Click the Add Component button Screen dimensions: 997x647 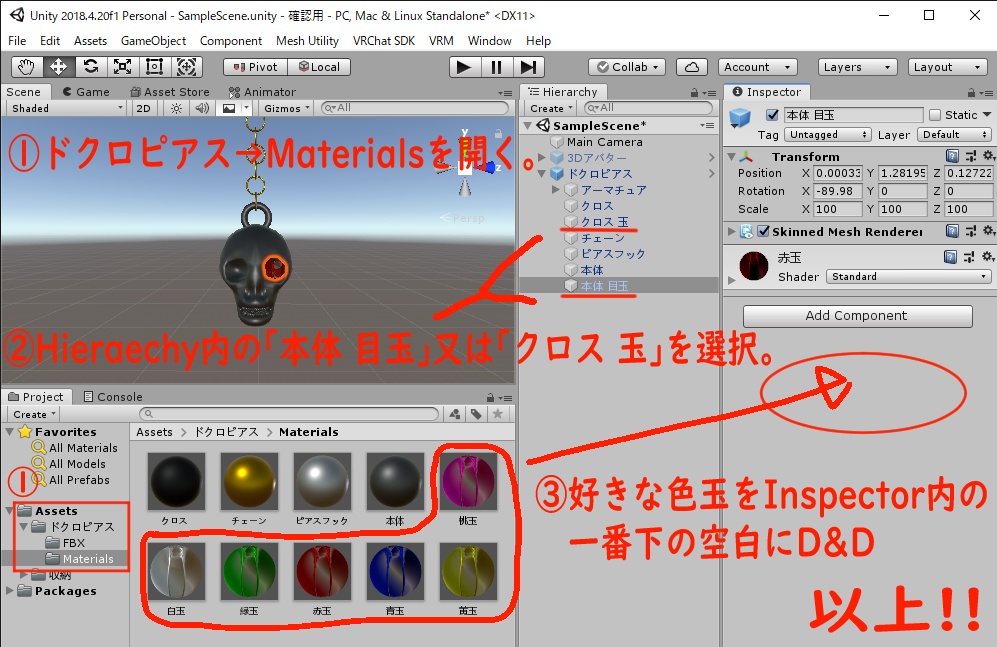point(856,316)
